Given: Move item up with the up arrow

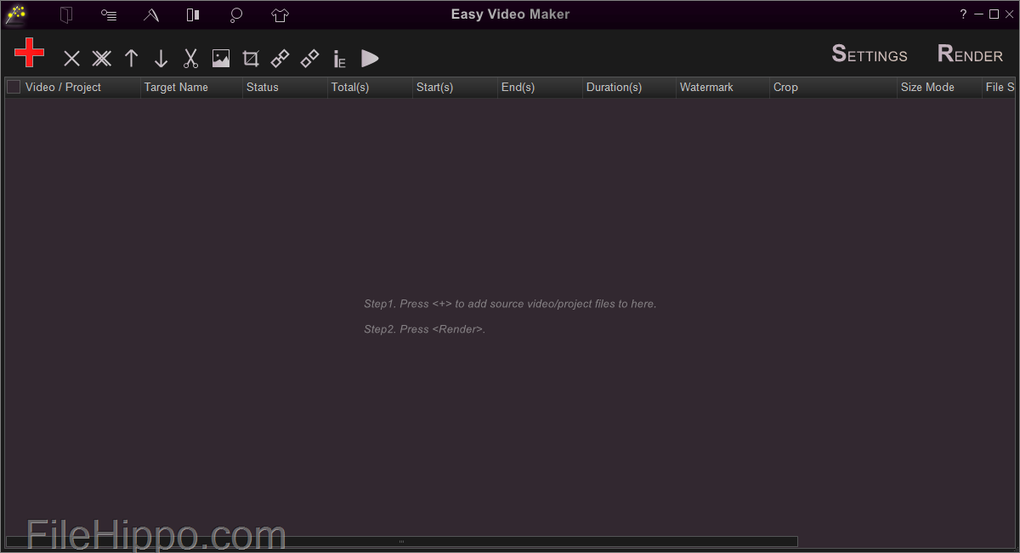Looking at the screenshot, I should 131,59.
